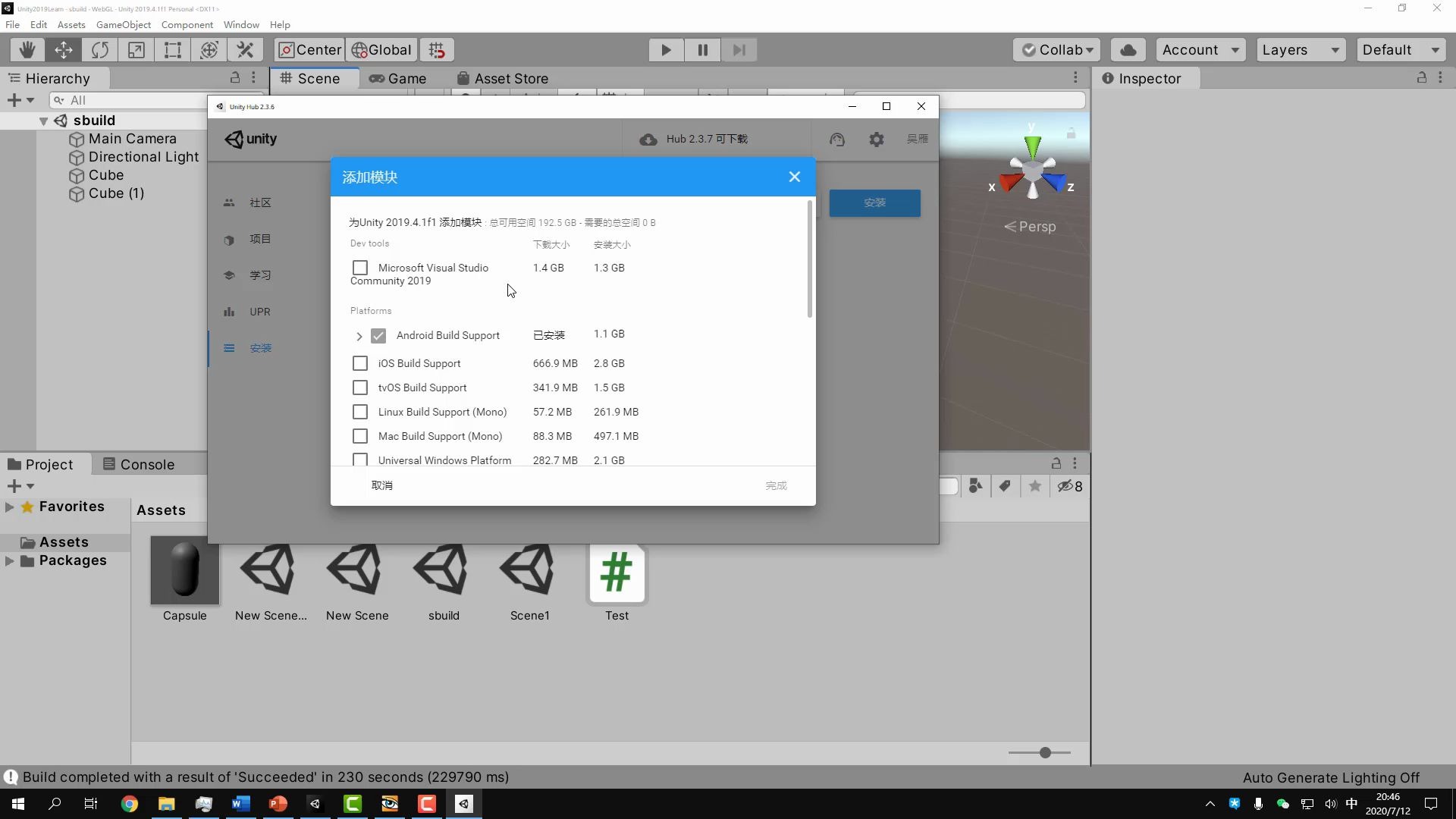Image resolution: width=1456 pixels, height=819 pixels.
Task: Click the Unity icon in the taskbar
Action: tap(463, 804)
